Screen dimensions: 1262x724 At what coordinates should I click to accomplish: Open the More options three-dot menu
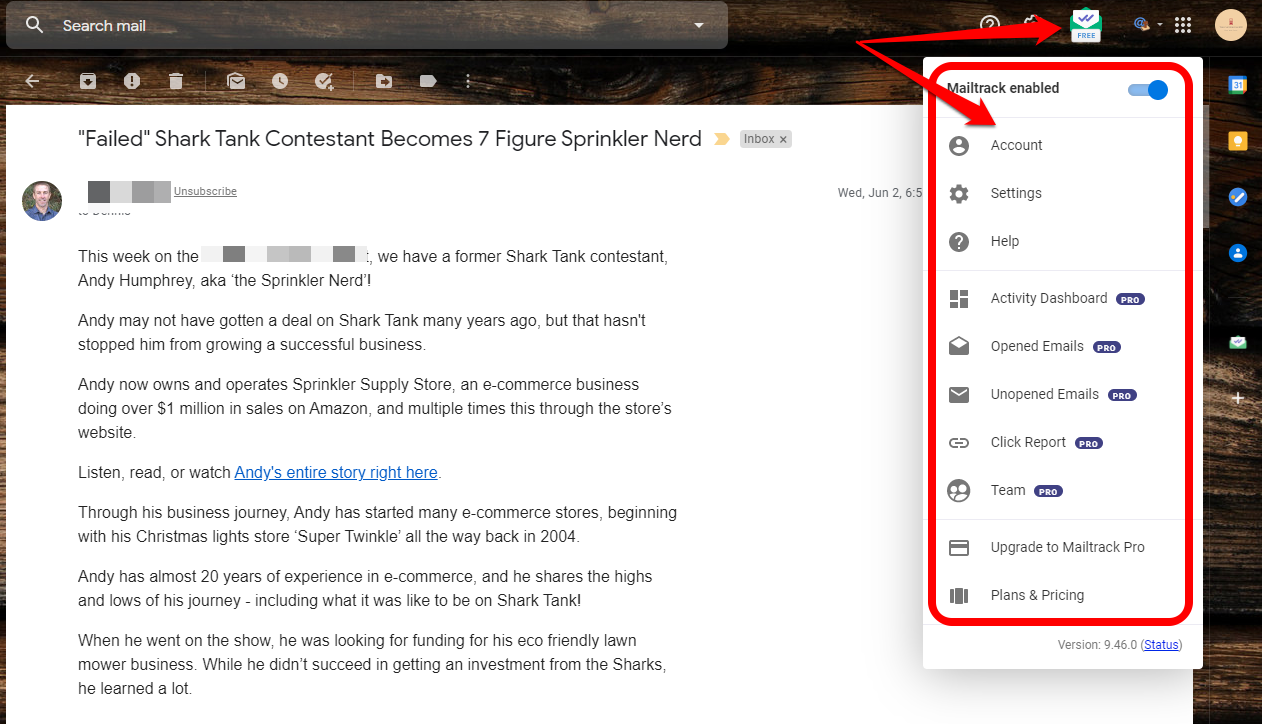pos(468,81)
